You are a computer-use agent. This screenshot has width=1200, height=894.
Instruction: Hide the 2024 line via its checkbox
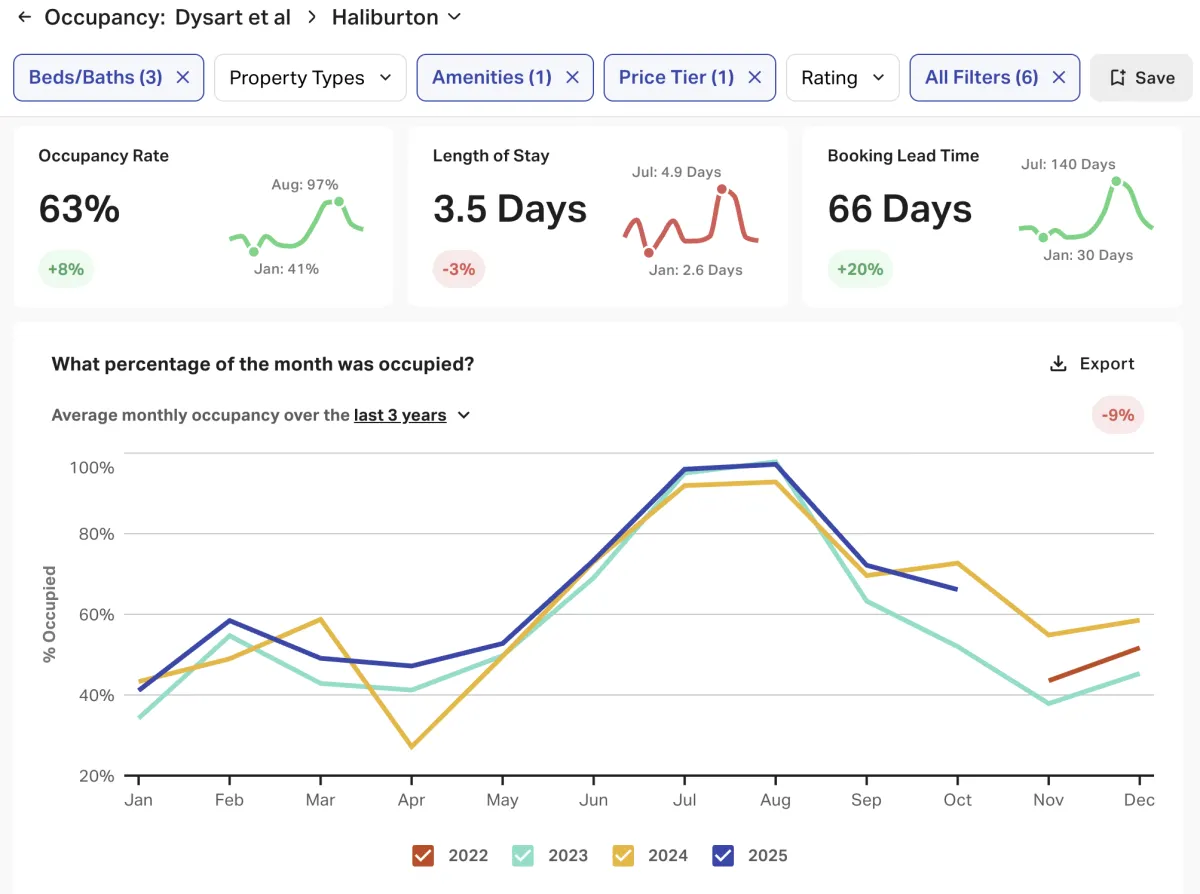623,855
